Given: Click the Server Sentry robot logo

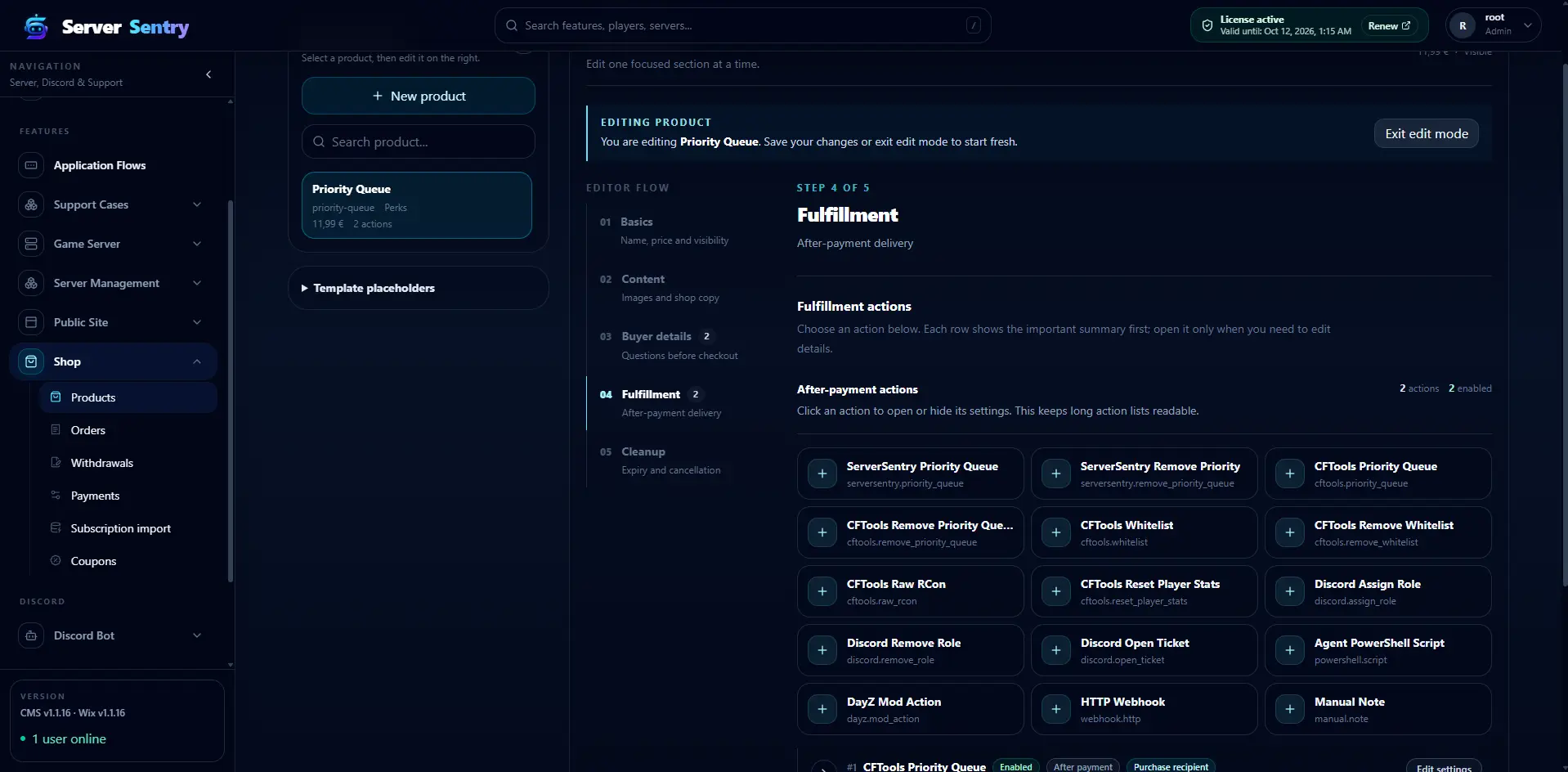Looking at the screenshot, I should click(36, 26).
